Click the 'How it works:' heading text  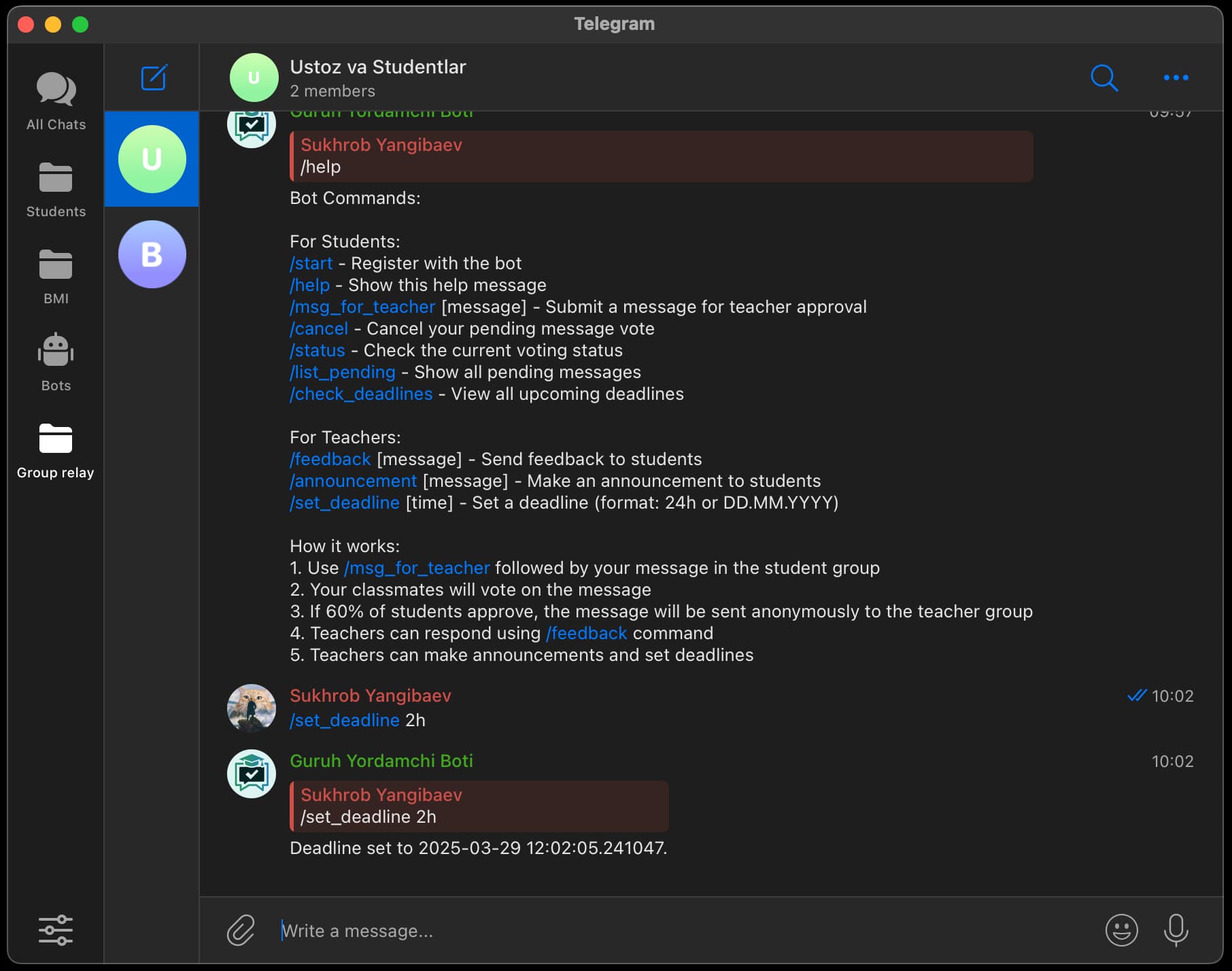pos(345,546)
